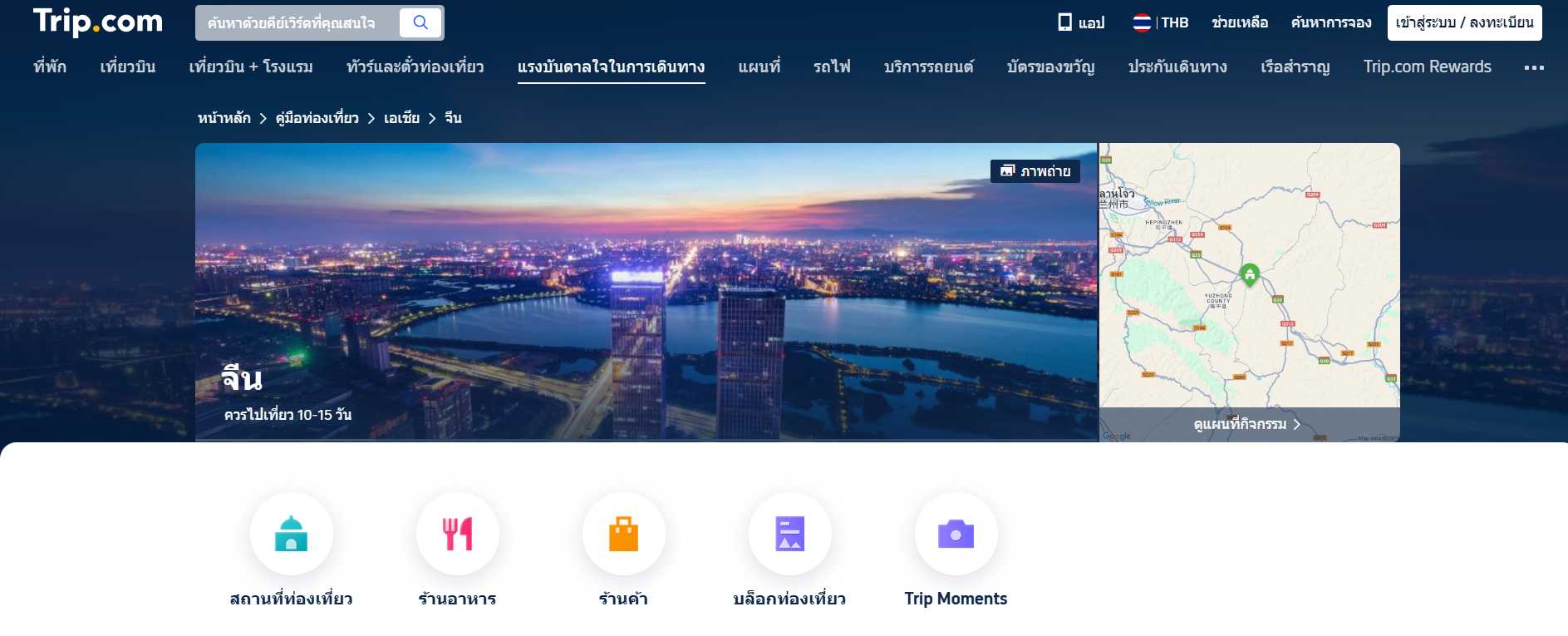
Task: Click the green map location pin
Action: [1249, 274]
